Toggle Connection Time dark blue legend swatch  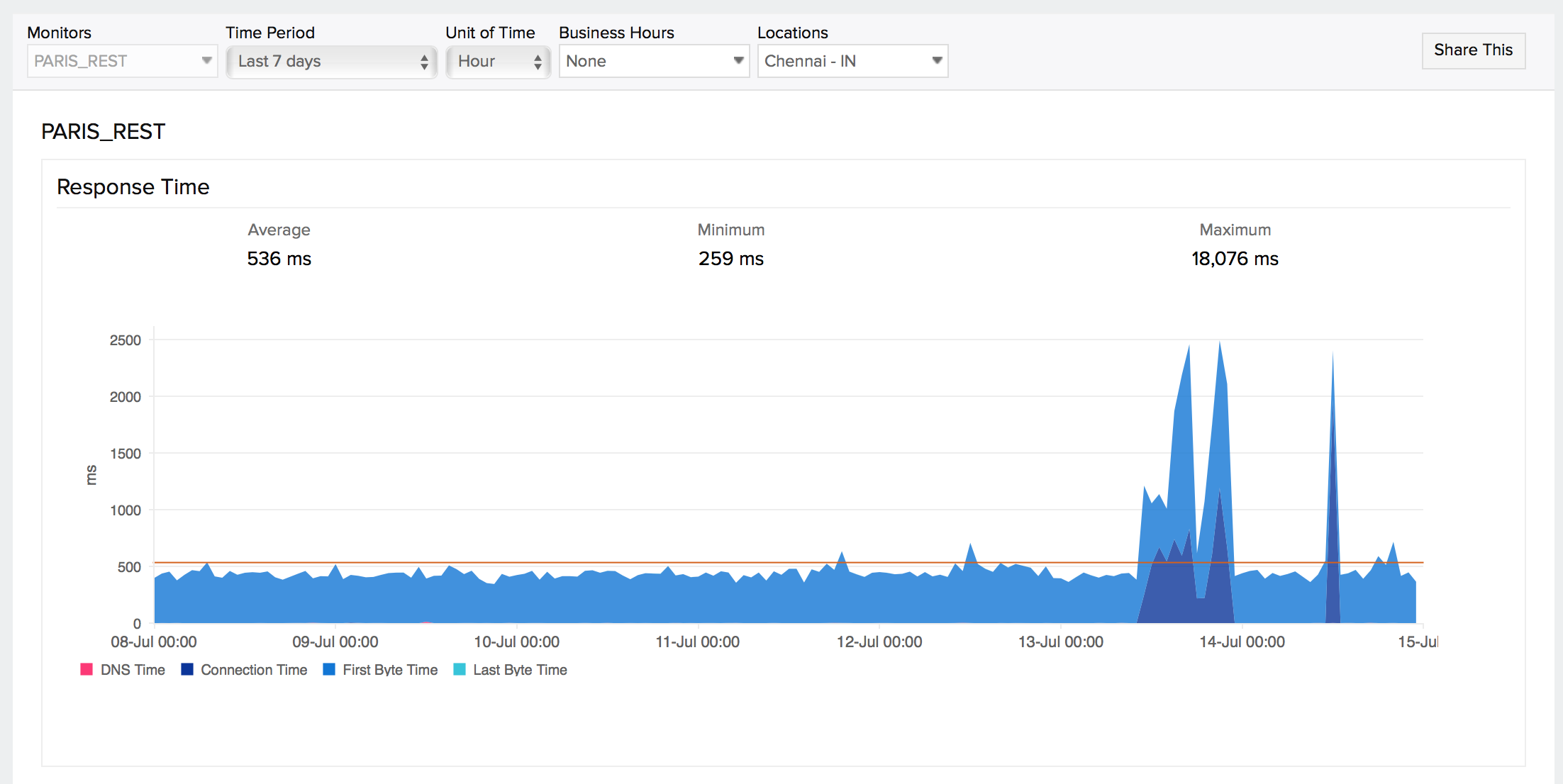(x=187, y=669)
